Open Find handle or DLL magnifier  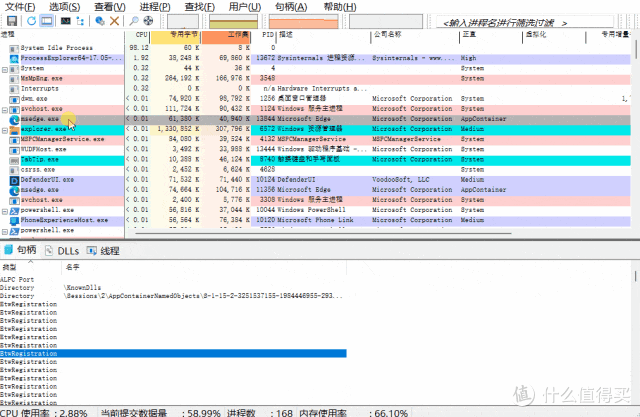click(133, 21)
